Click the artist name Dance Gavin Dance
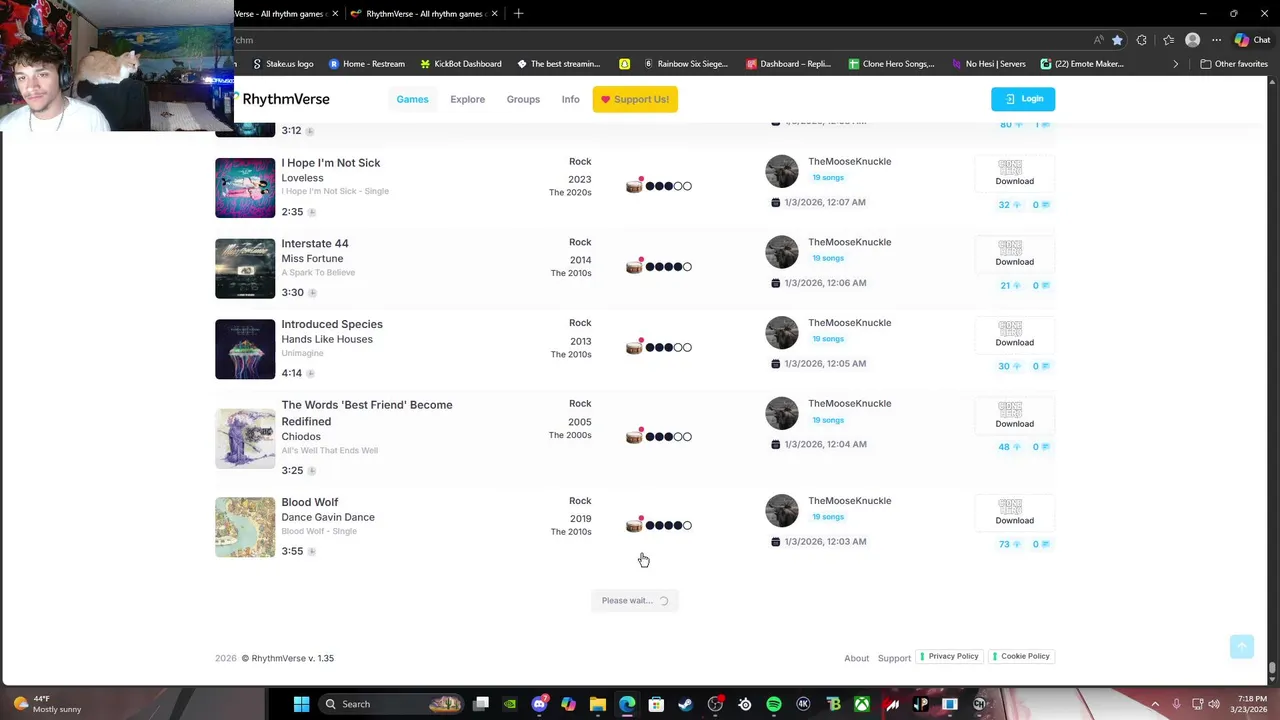The height and width of the screenshot is (720, 1280). 328,517
